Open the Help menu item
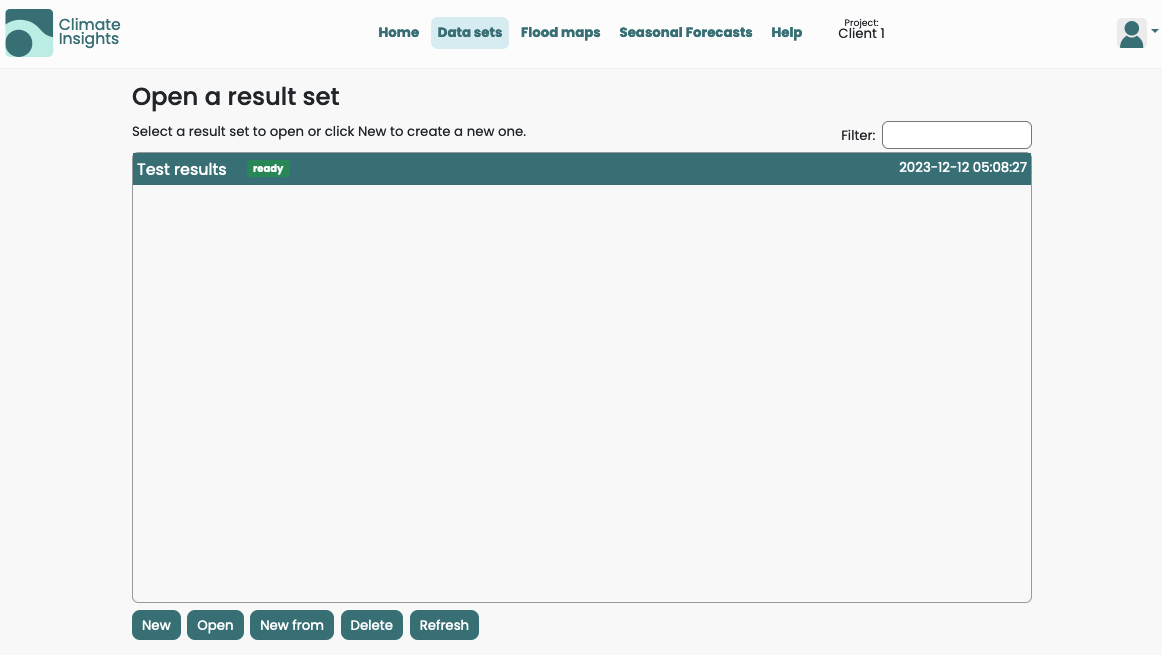The height and width of the screenshot is (655, 1162). pos(786,33)
